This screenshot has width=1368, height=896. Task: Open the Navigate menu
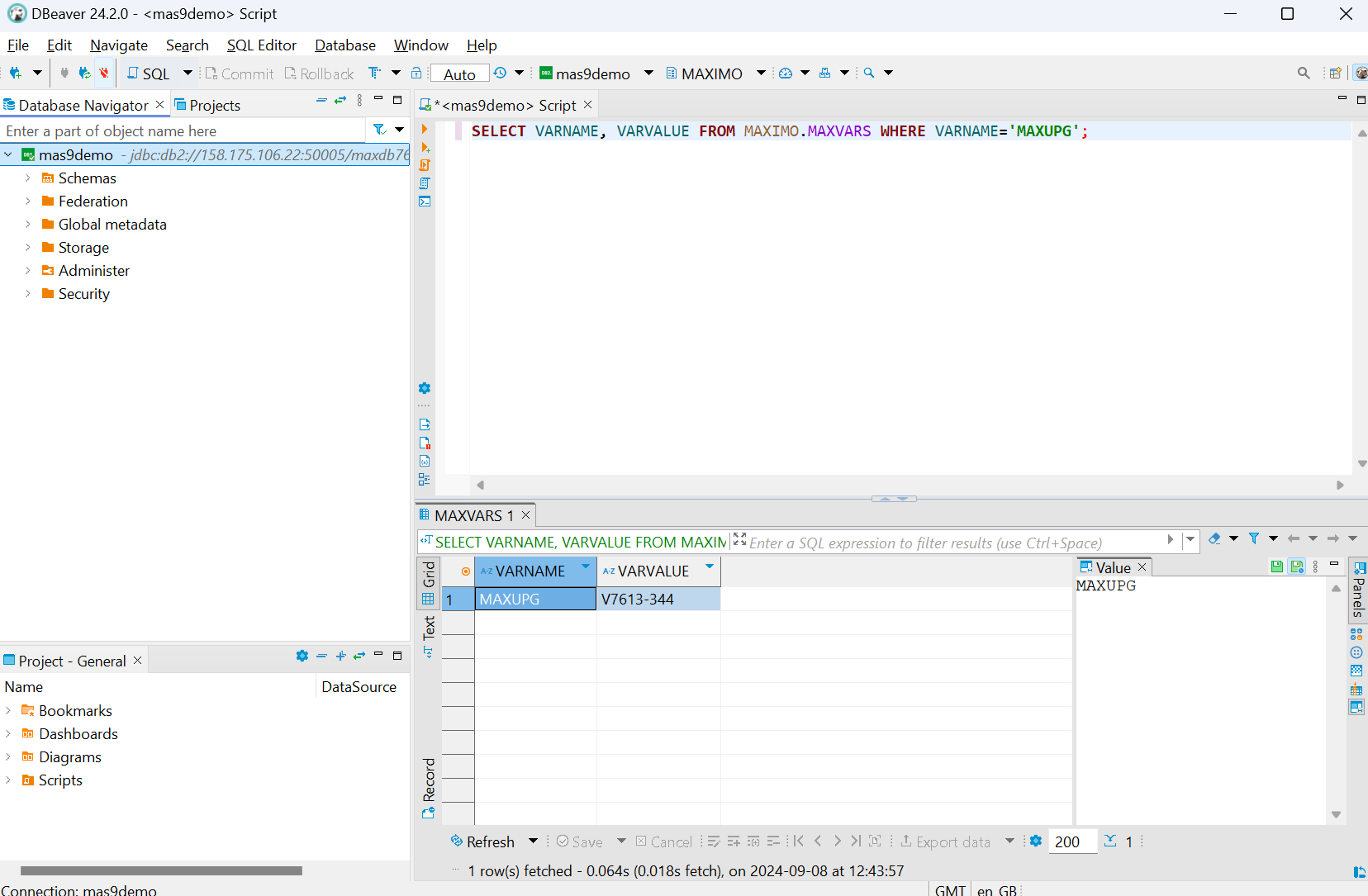click(x=119, y=45)
